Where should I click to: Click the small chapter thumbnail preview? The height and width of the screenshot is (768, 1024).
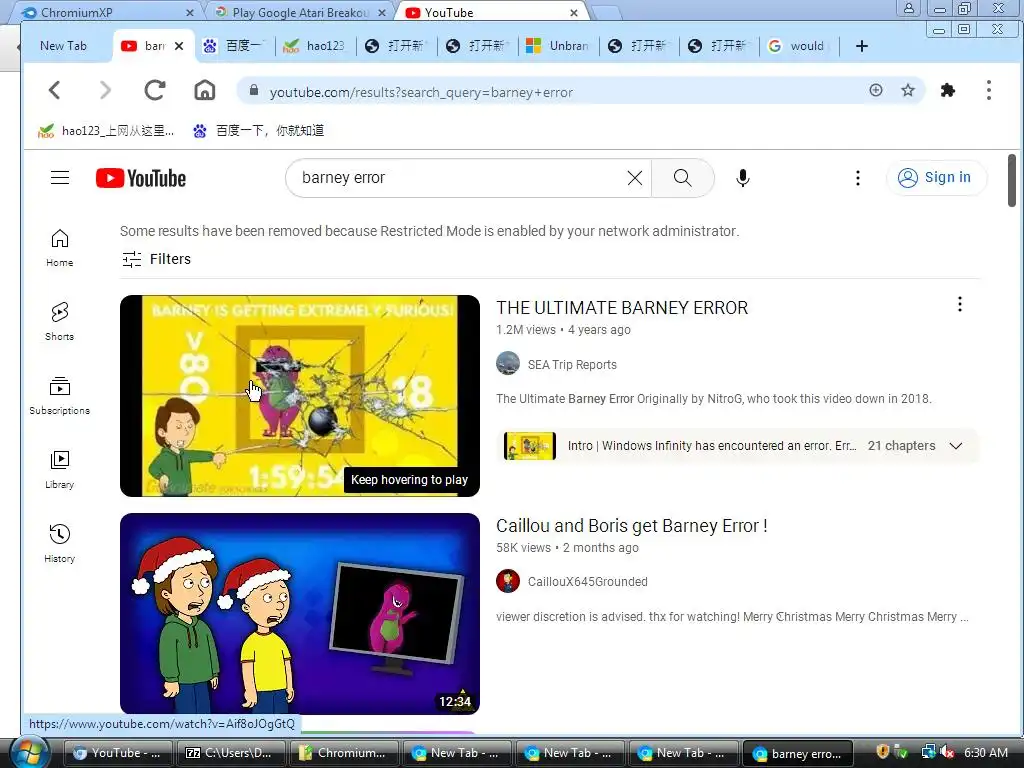pyautogui.click(x=530, y=446)
